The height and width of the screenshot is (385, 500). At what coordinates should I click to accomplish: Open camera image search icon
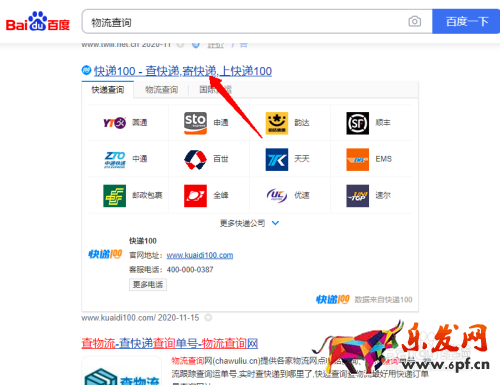point(414,22)
